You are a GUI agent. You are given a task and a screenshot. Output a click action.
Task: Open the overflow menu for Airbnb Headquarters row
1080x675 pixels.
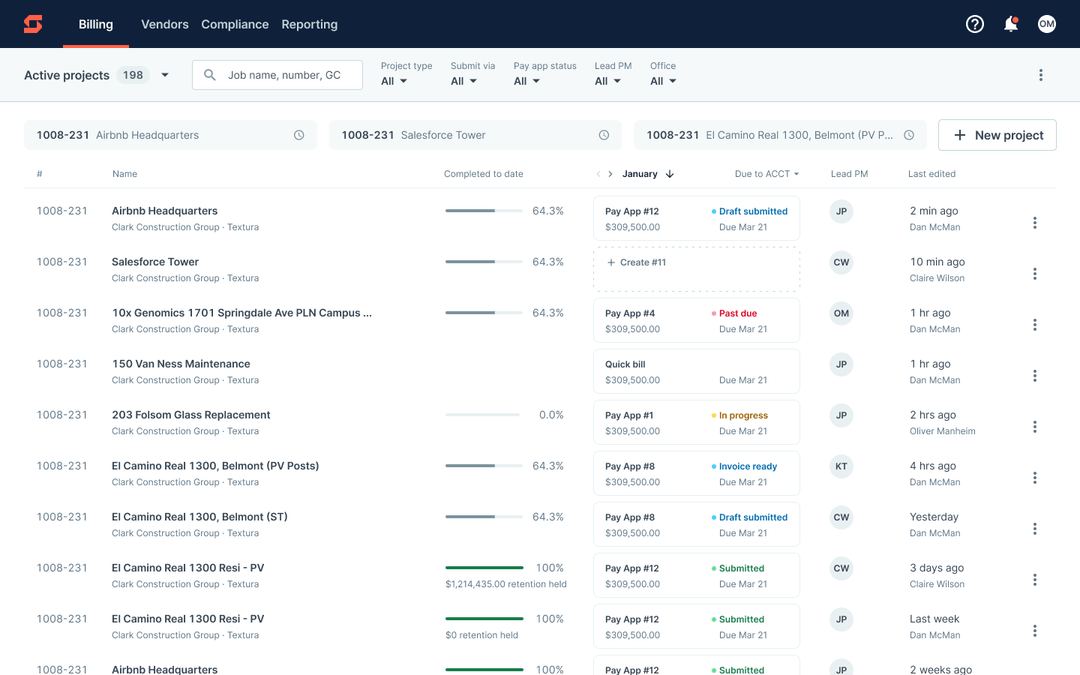(1035, 222)
